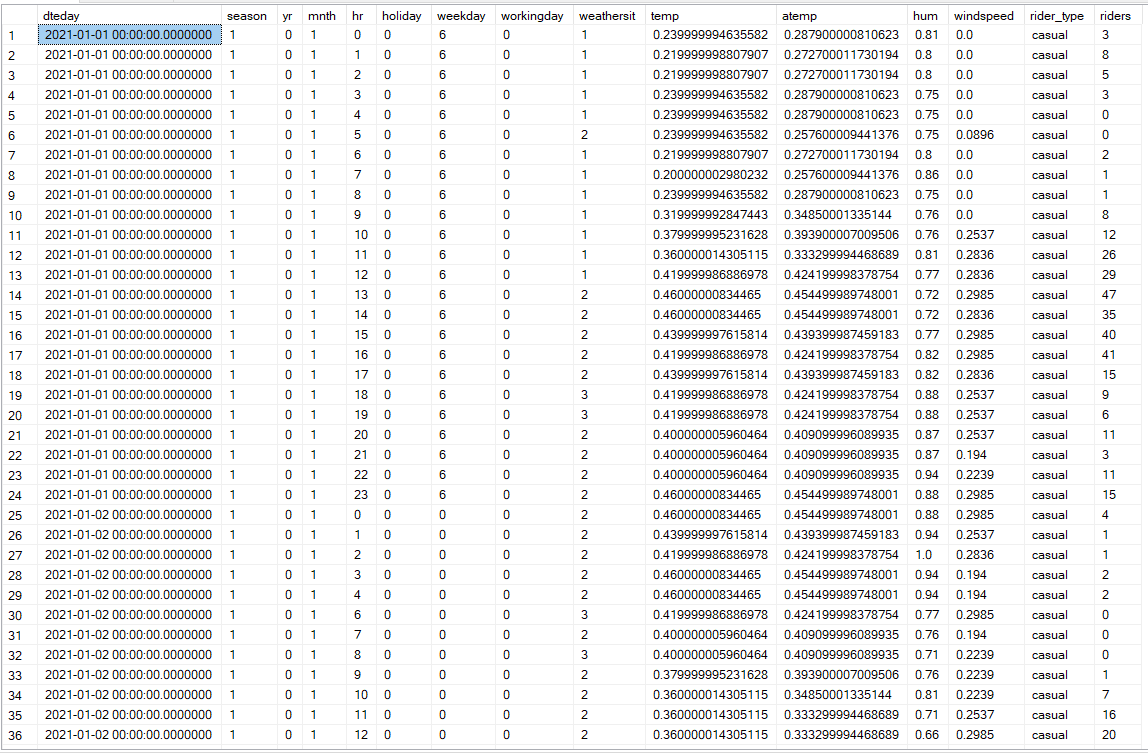This screenshot has width=1148, height=753.
Task: Click temp value 0.319999992847443 in row 10
Action: tap(710, 215)
